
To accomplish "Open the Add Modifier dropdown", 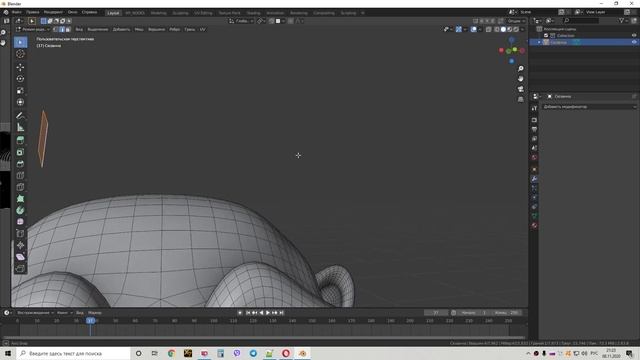I will tap(589, 107).
